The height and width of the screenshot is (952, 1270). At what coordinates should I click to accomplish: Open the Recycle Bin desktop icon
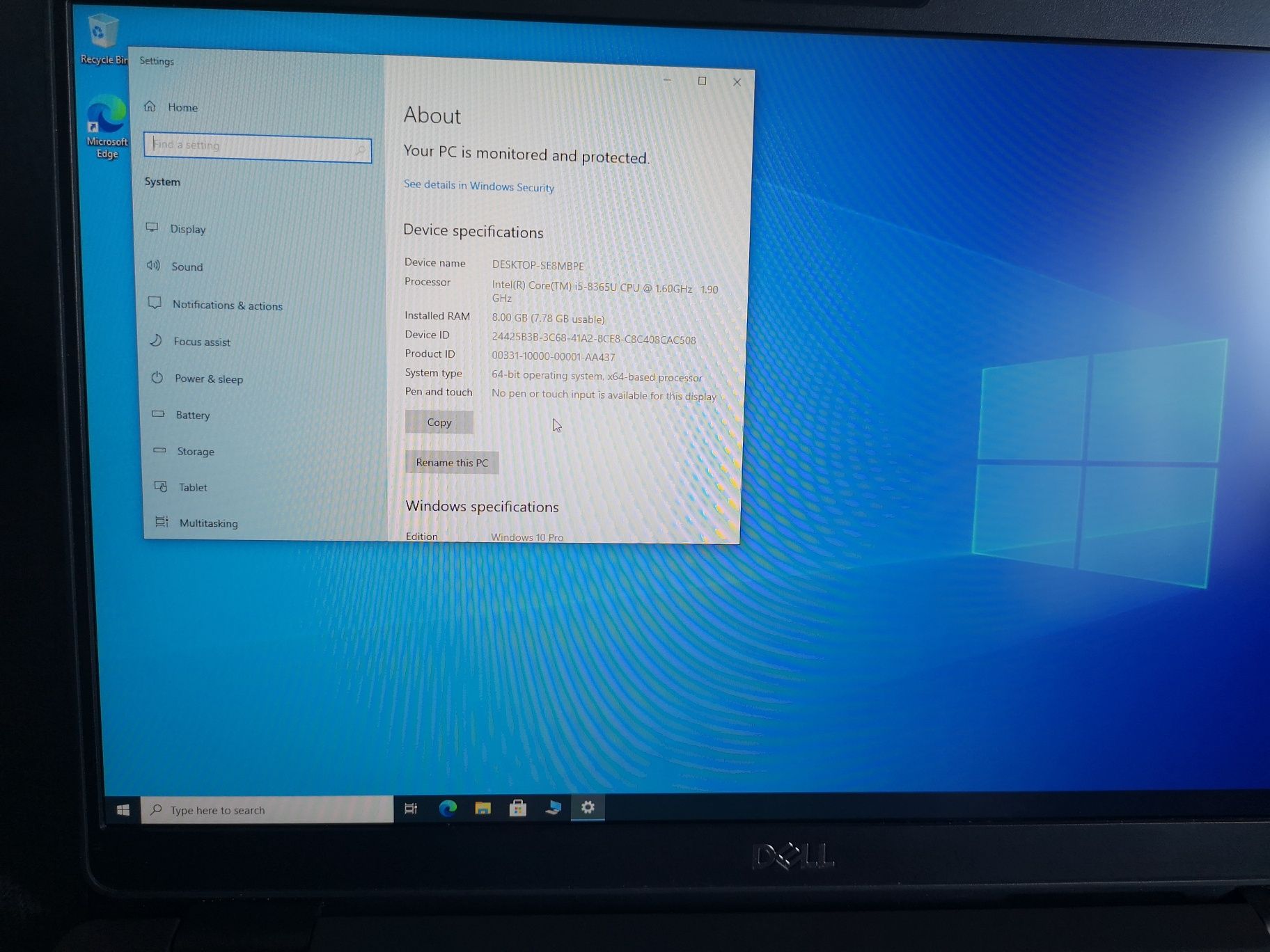tap(103, 39)
